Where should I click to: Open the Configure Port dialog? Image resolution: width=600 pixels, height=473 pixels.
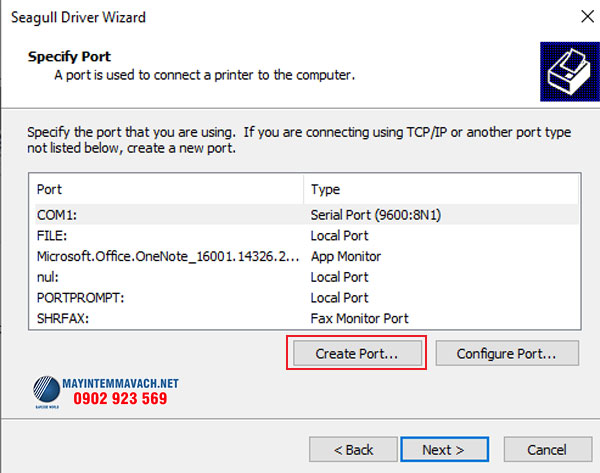(517, 353)
